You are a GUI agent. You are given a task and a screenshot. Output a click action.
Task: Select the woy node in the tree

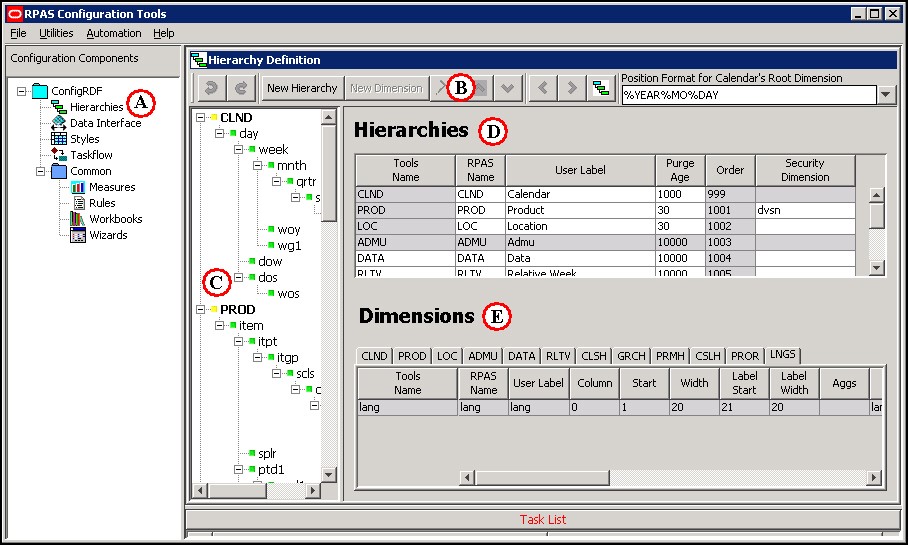[288, 229]
